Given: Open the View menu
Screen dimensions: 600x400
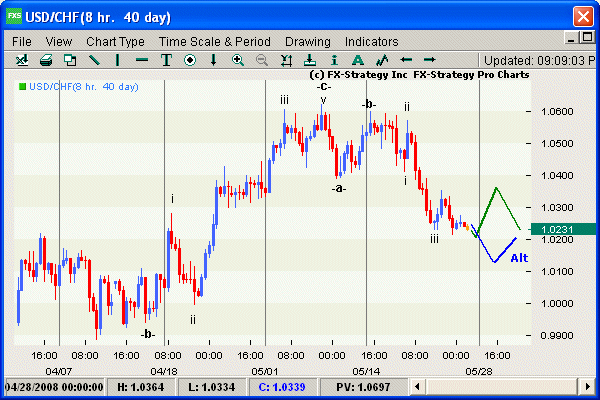Looking at the screenshot, I should (x=59, y=41).
